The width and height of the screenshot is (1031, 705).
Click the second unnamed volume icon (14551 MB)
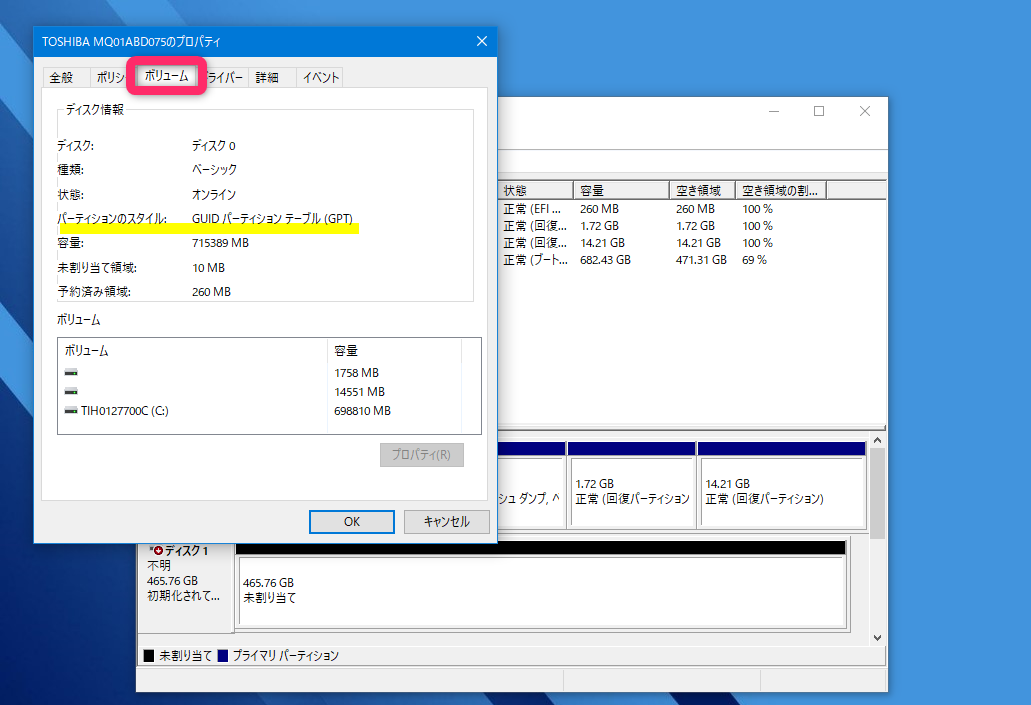pyautogui.click(x=71, y=391)
